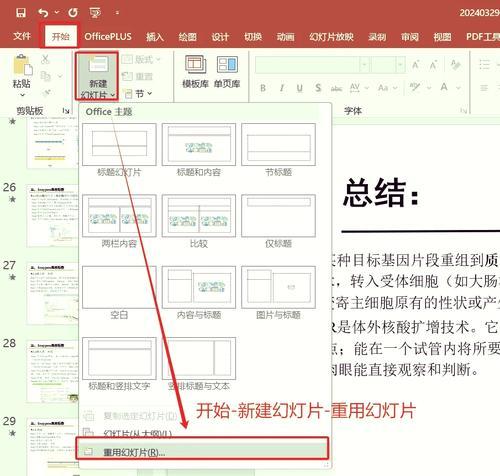The width and height of the screenshot is (500, 476).
Task: Toggle Bold formatting
Action: point(263,88)
